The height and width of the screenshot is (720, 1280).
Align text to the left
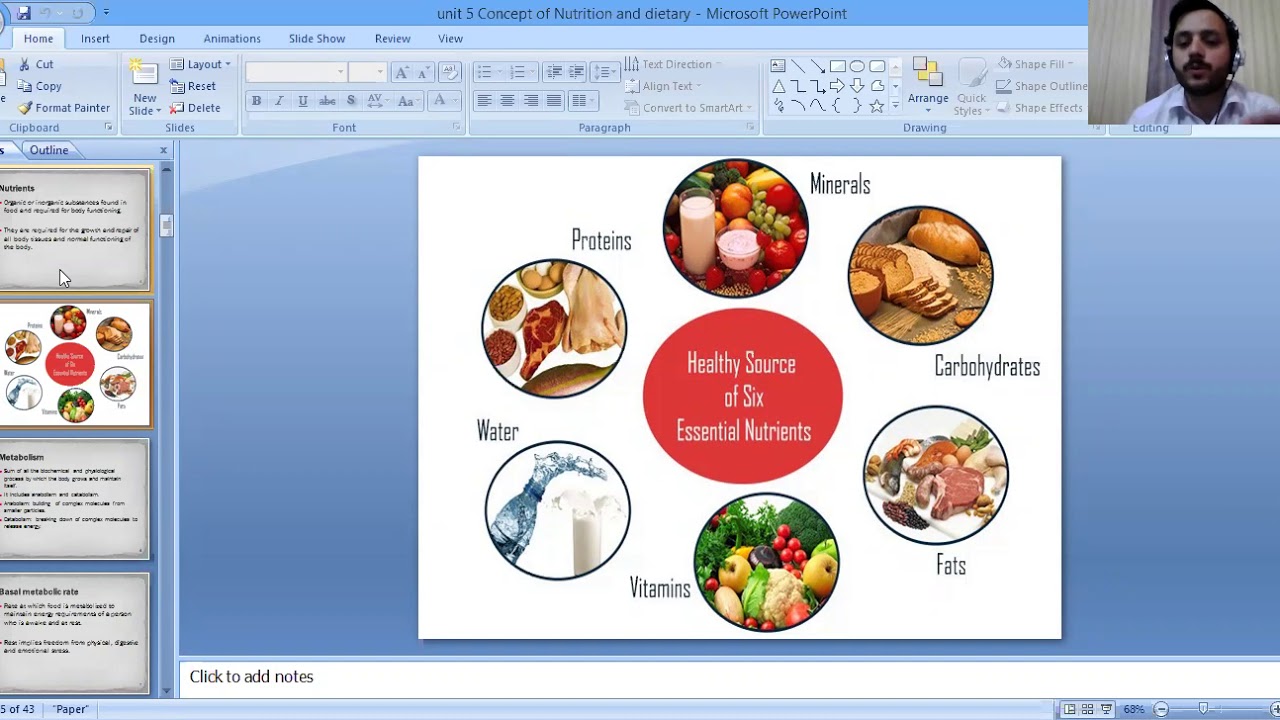(484, 101)
